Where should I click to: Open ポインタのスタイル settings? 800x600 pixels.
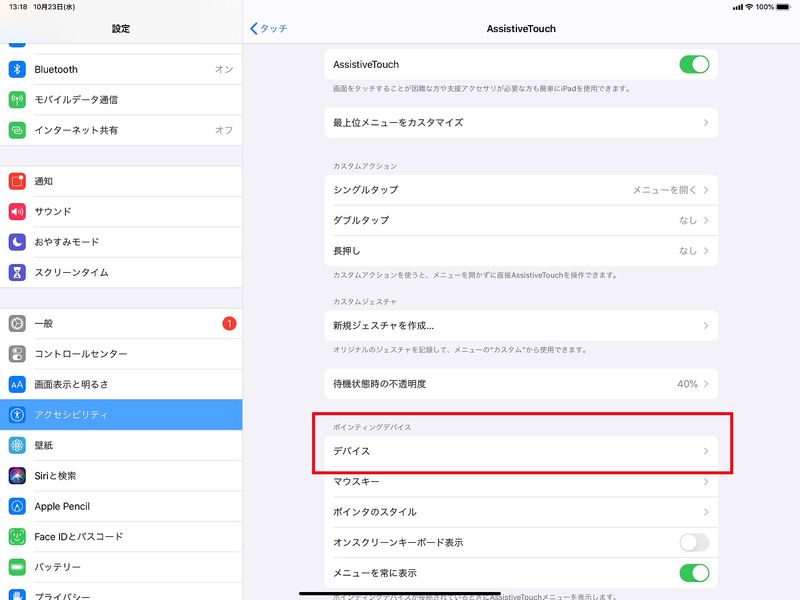(x=521, y=512)
